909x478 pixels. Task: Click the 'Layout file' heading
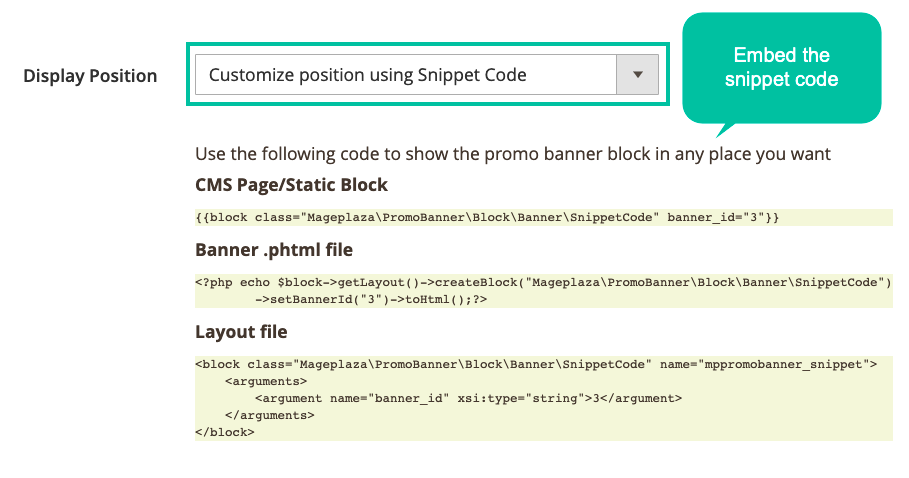tap(241, 332)
